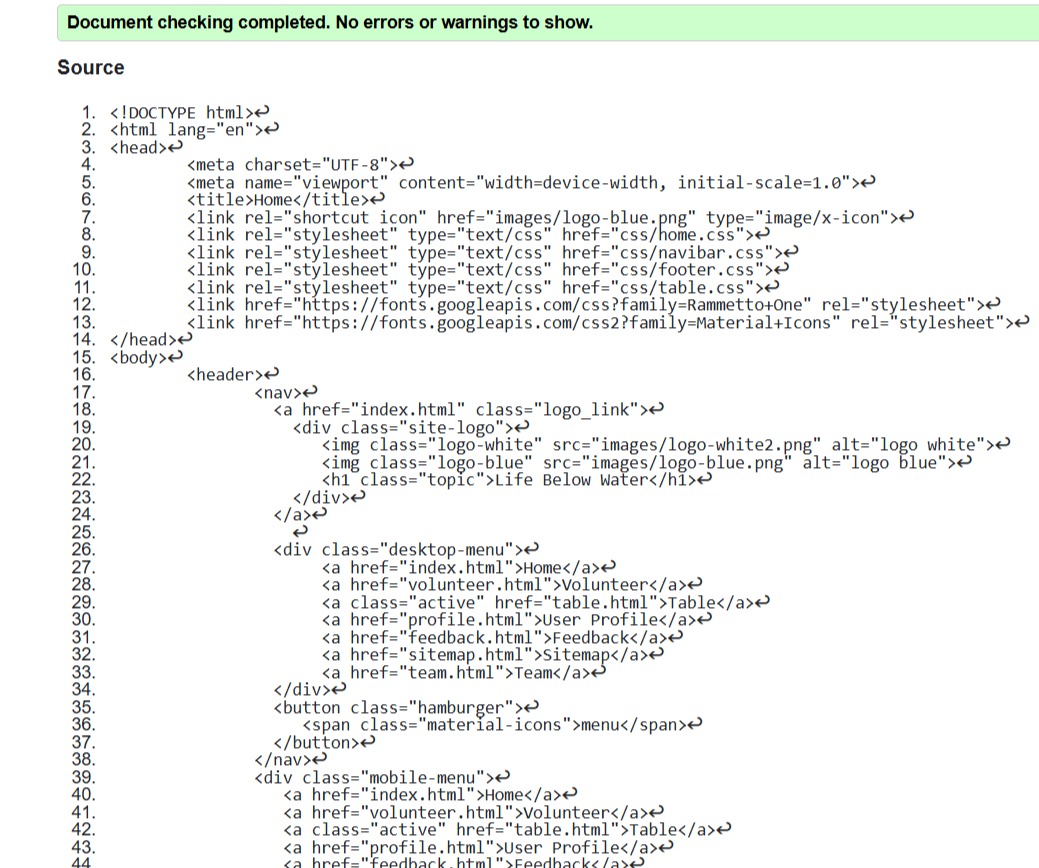Click the html lang="en" tag
Viewport: 1039px width, 868px height.
[x=188, y=130]
